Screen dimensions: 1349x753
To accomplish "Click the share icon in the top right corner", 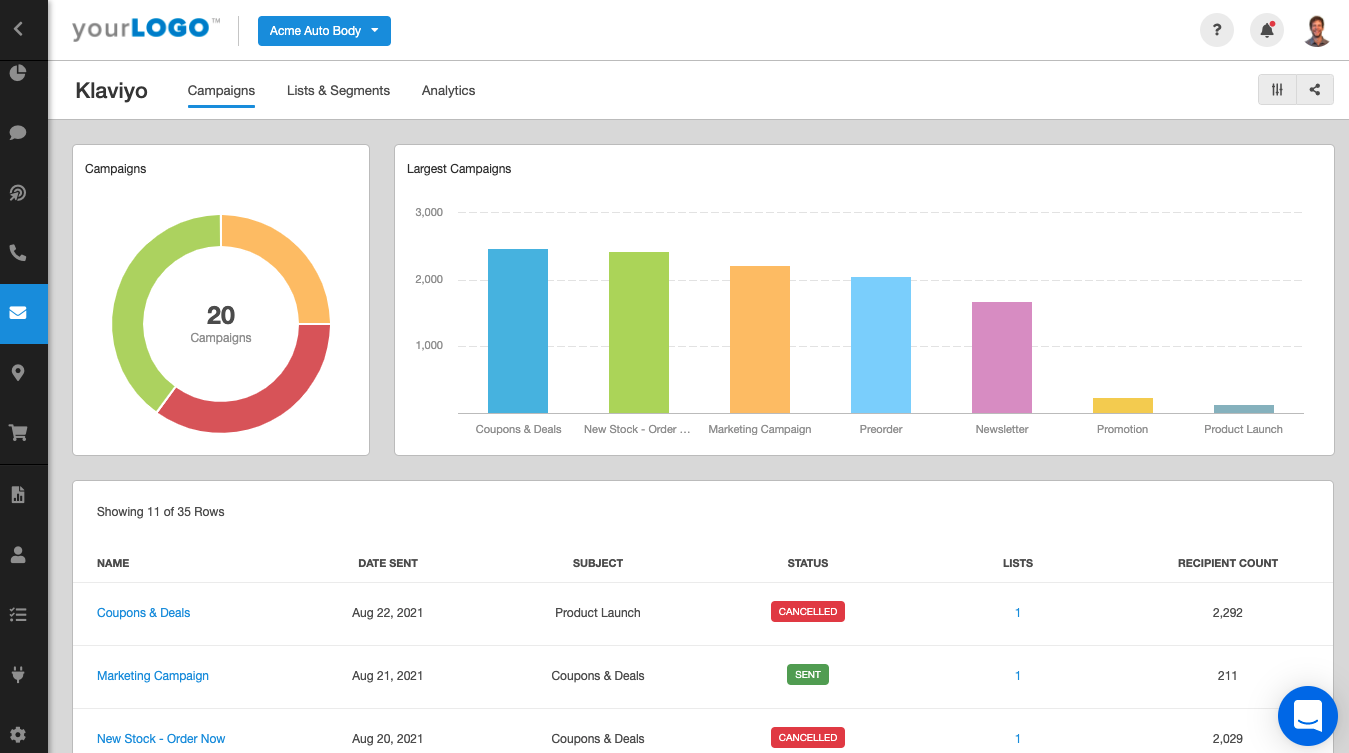I will [1314, 89].
